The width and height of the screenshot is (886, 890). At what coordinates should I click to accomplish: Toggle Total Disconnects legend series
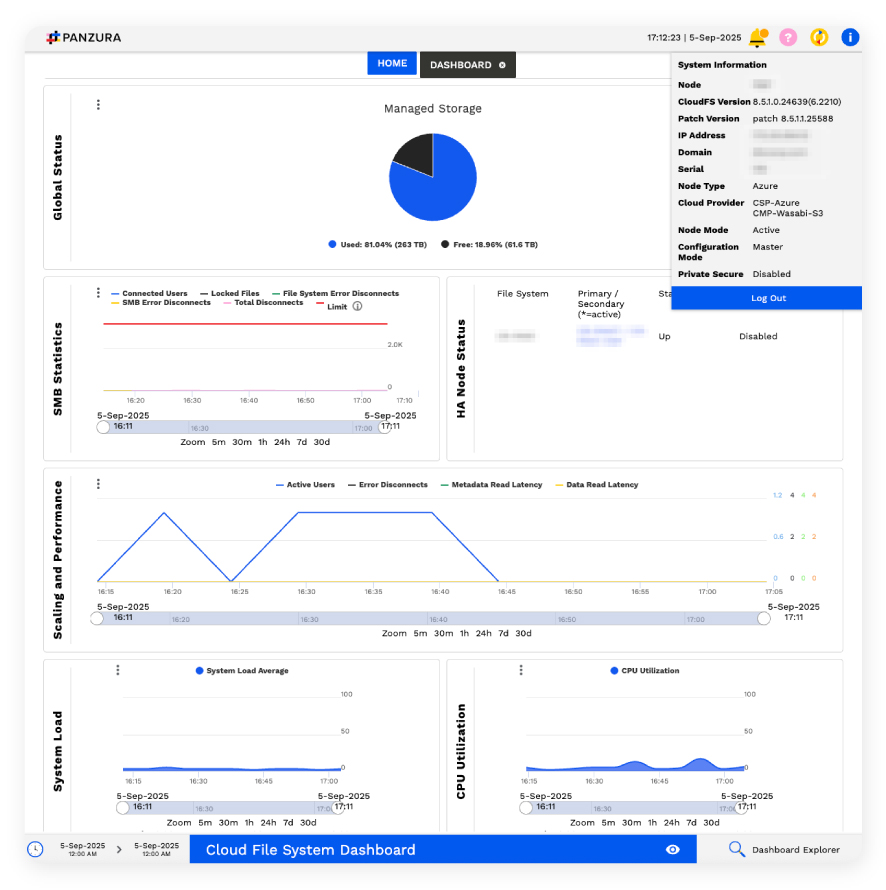tap(263, 303)
